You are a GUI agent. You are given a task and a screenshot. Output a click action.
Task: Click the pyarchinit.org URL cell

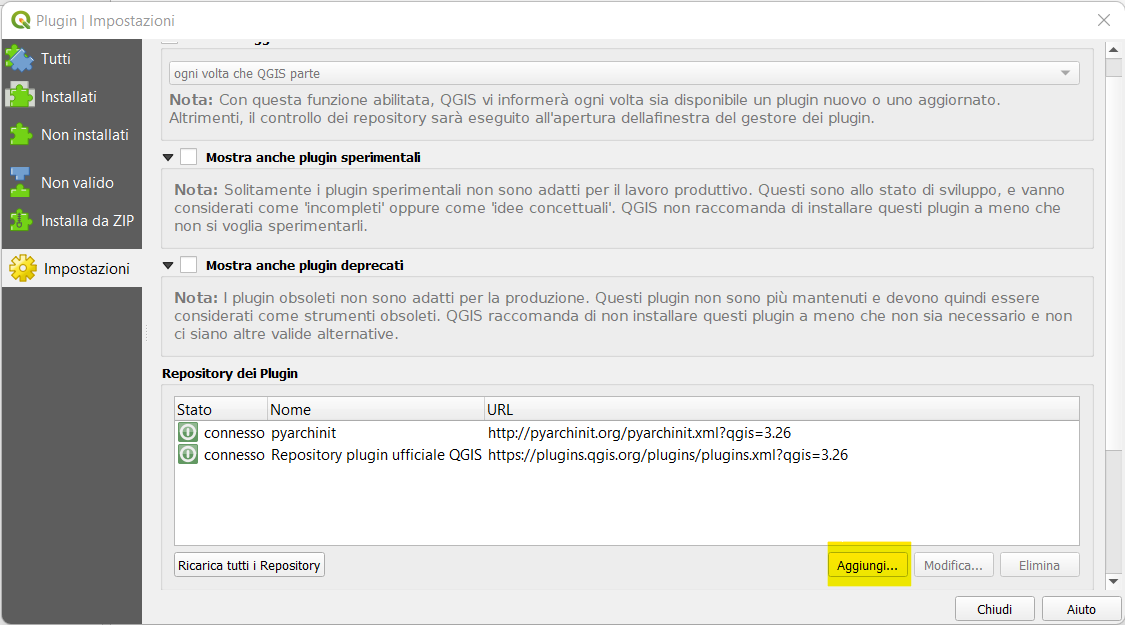point(639,433)
